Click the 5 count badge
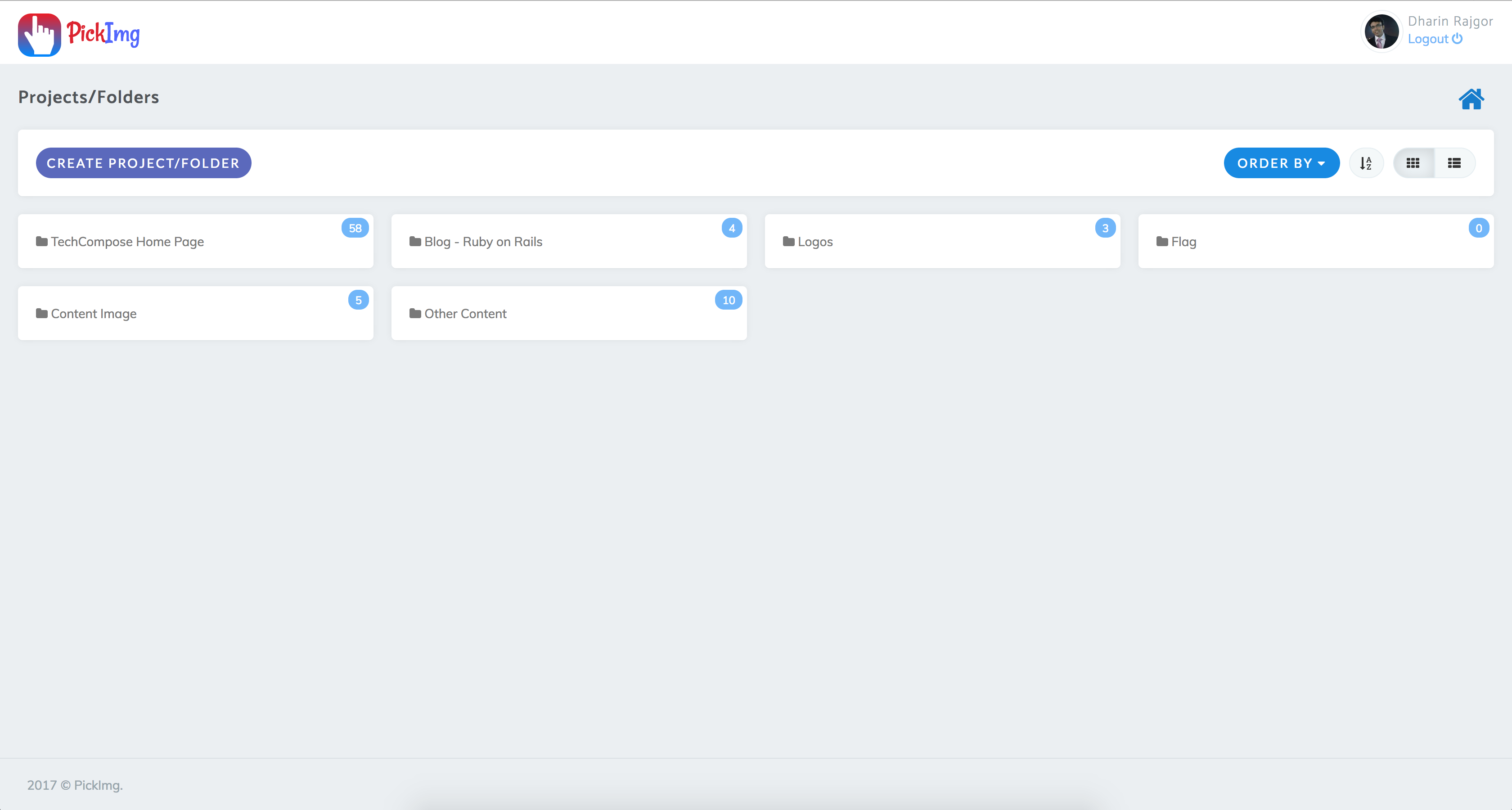 [358, 301]
